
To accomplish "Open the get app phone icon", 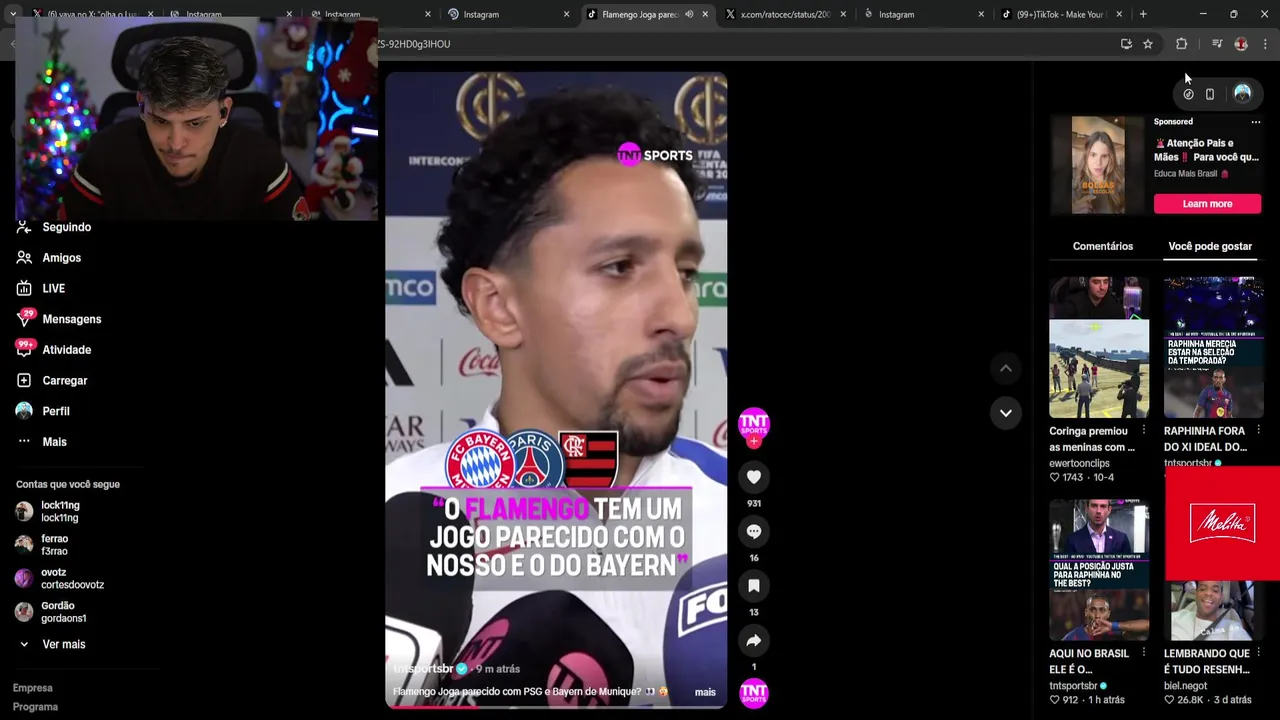I will [1210, 94].
